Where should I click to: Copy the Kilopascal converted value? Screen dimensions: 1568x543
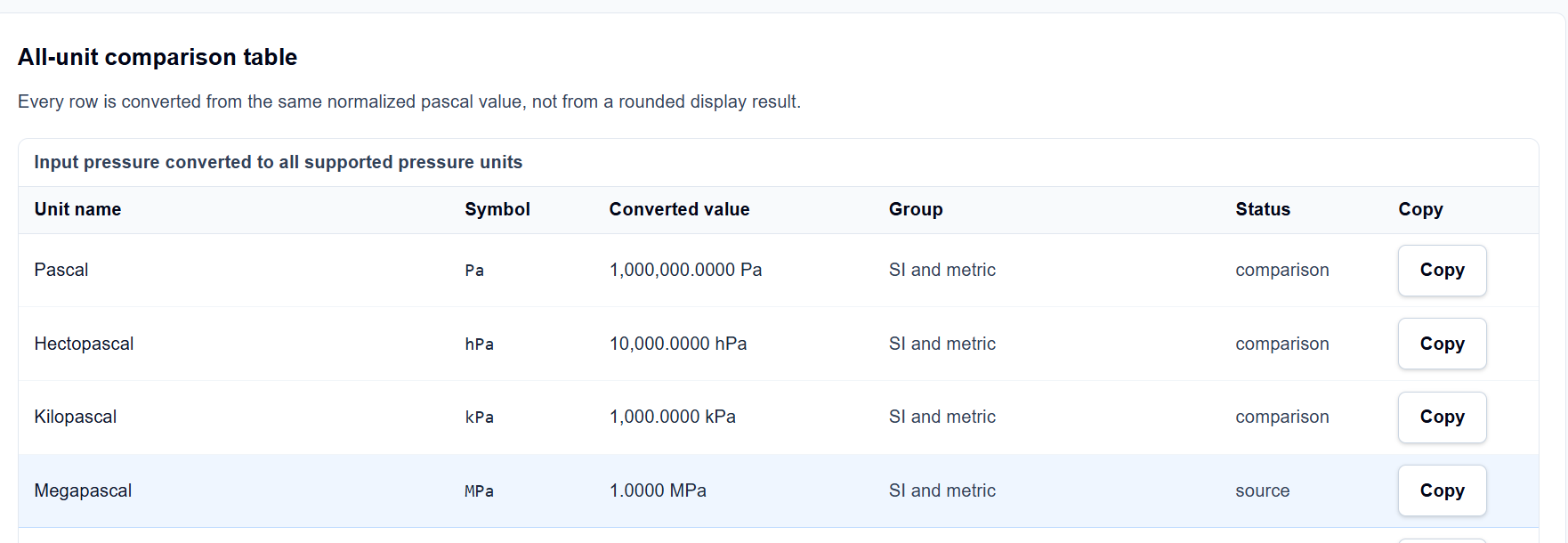(x=1442, y=417)
